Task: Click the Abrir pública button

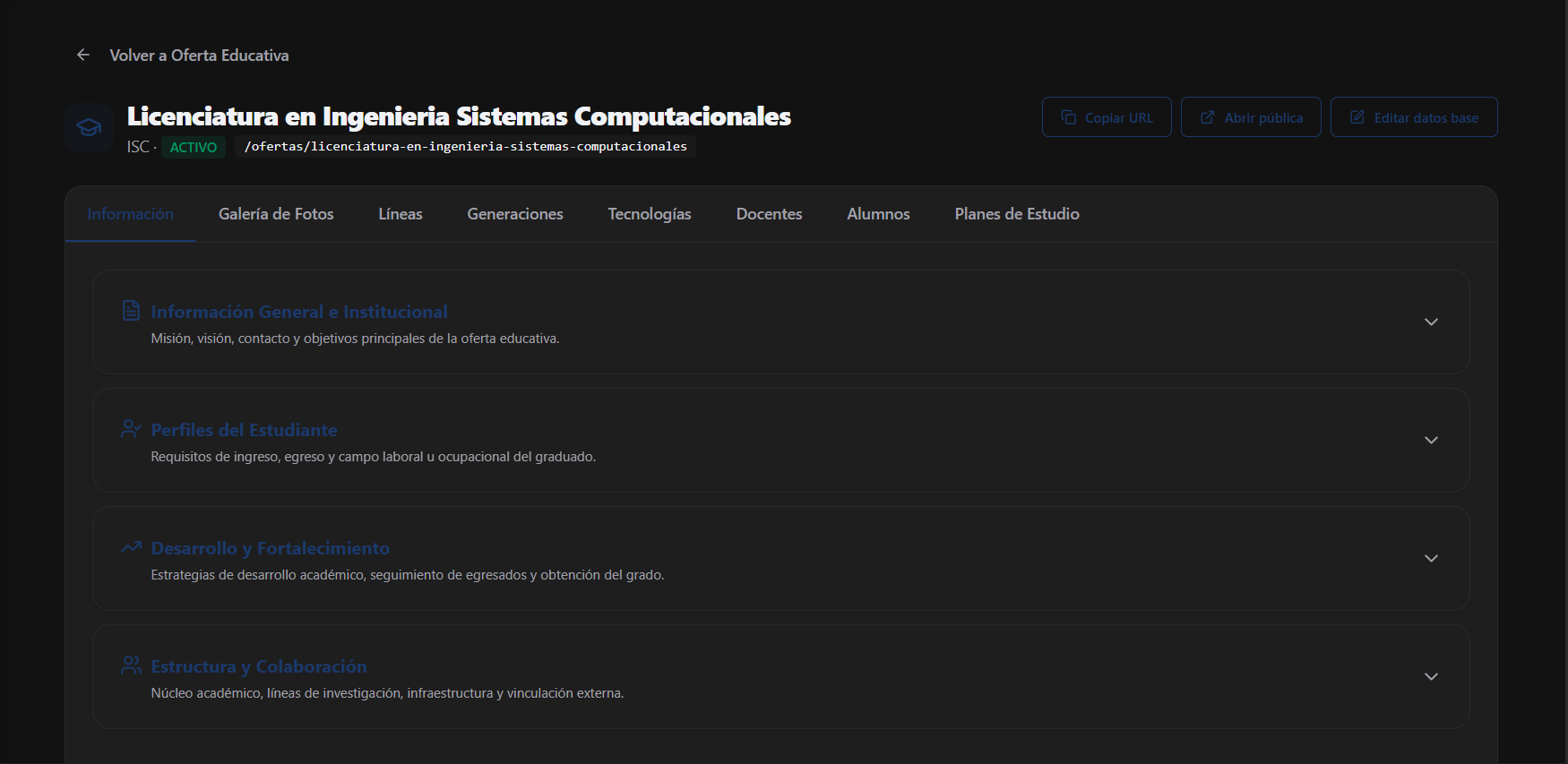Action: point(1251,117)
